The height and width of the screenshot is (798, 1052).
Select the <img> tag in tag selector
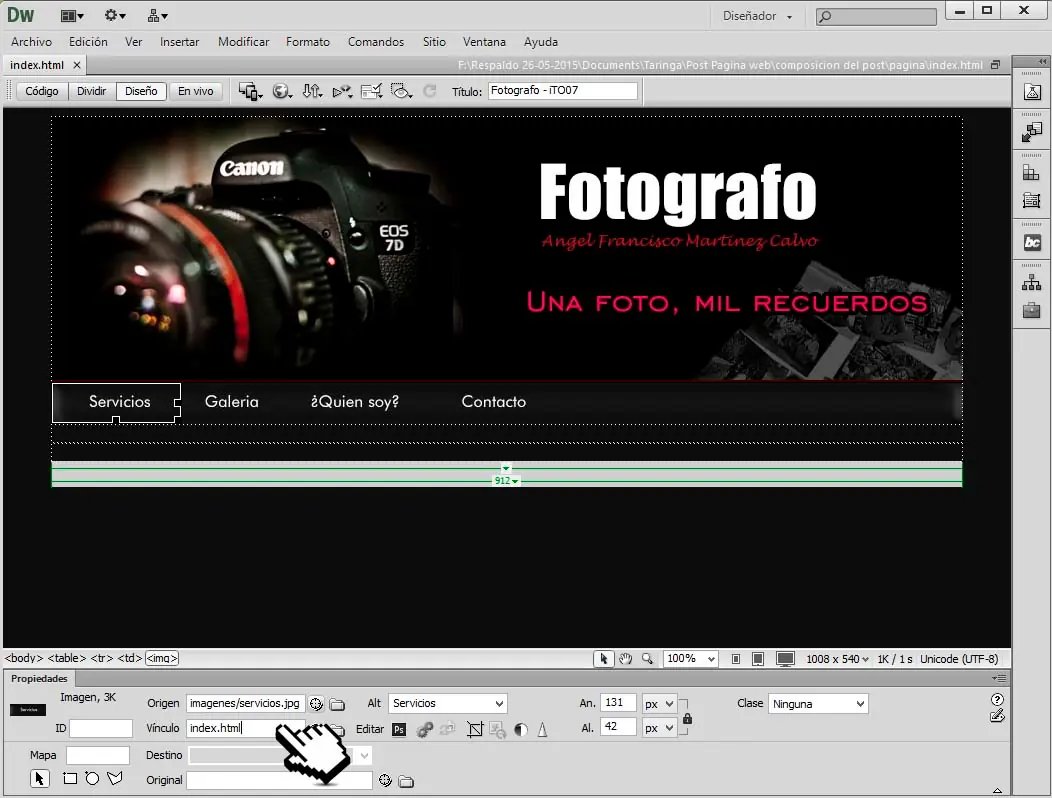click(162, 658)
